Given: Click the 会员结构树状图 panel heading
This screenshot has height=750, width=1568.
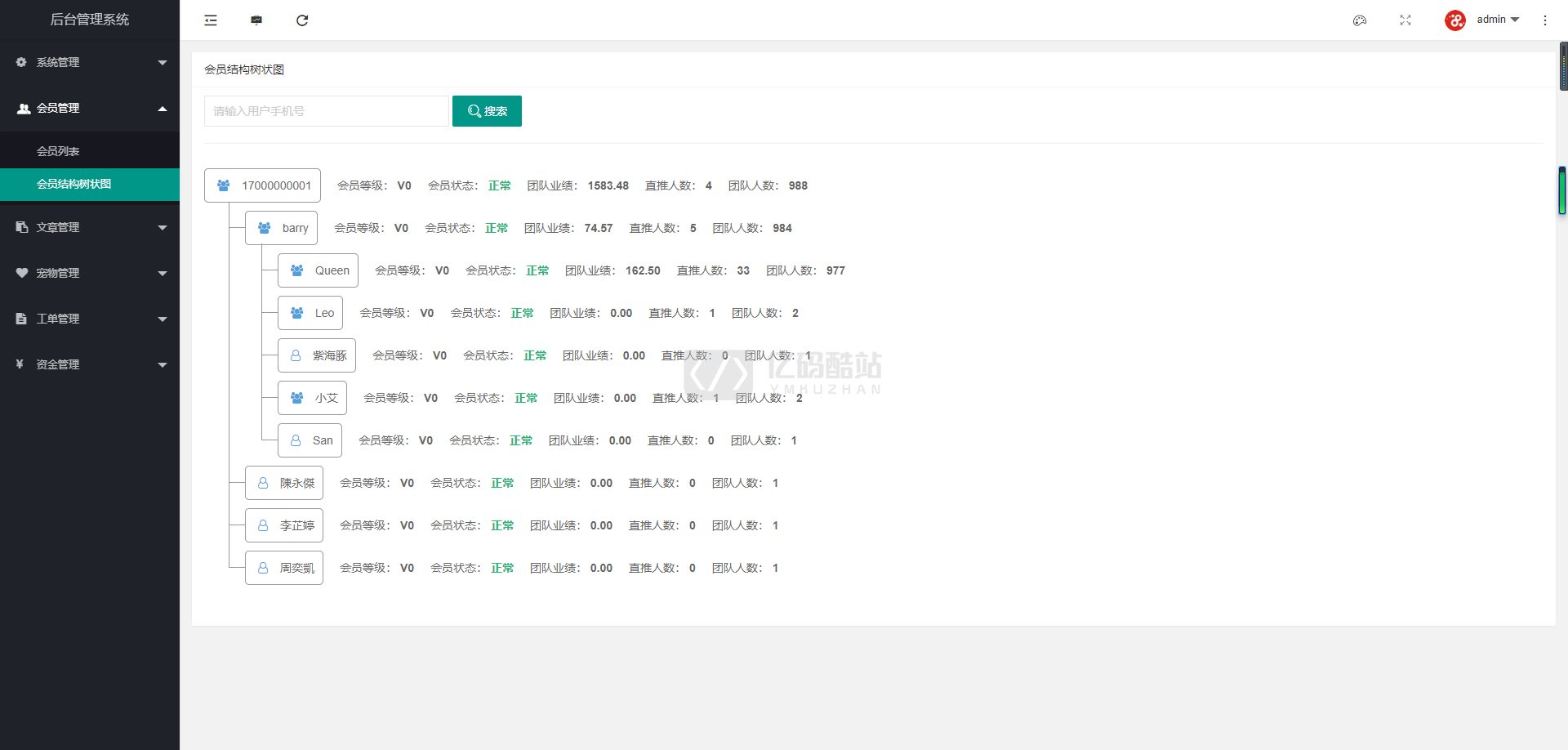Looking at the screenshot, I should [244, 69].
